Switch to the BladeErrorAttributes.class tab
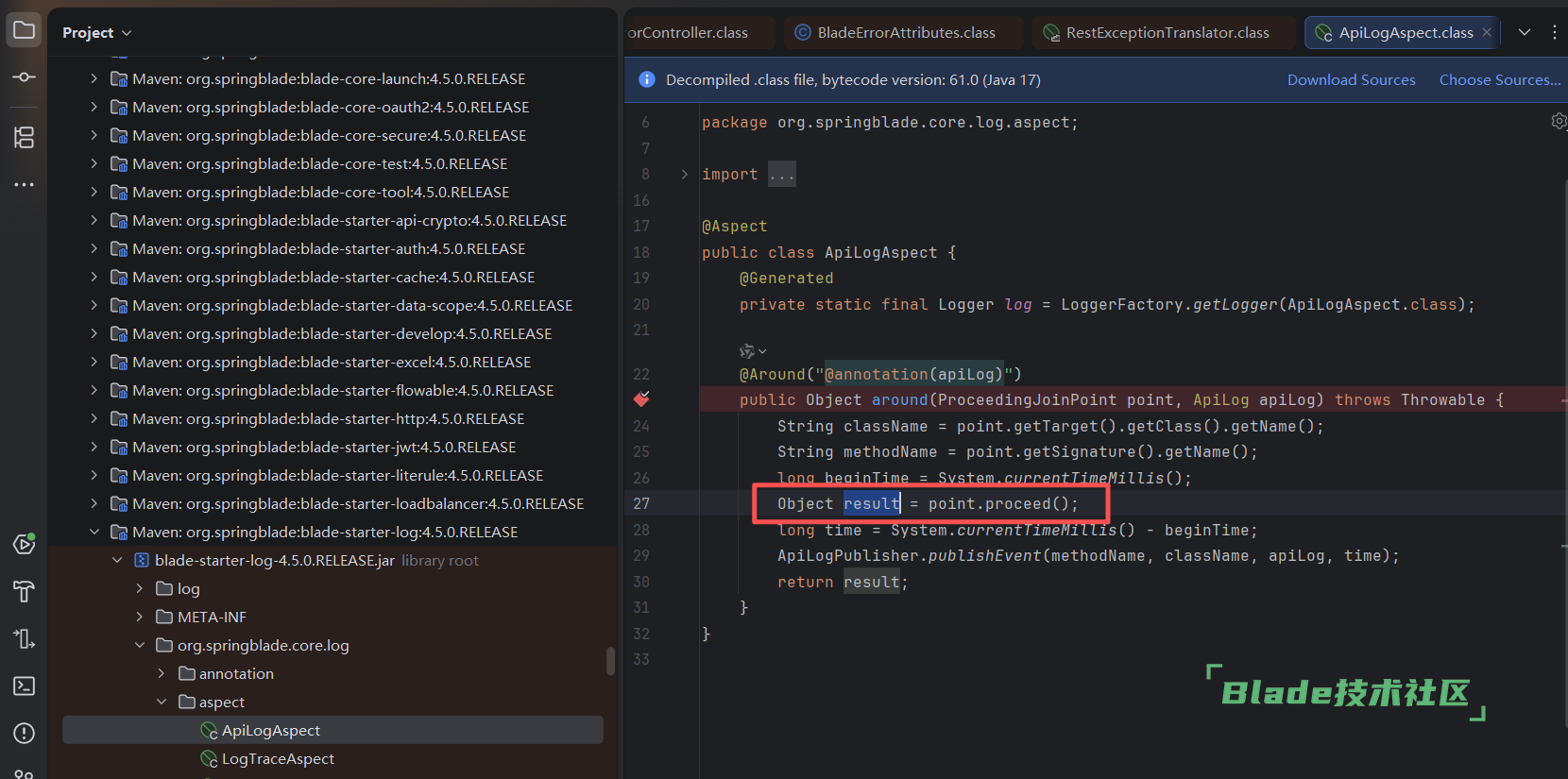The width and height of the screenshot is (1568, 779). click(905, 33)
